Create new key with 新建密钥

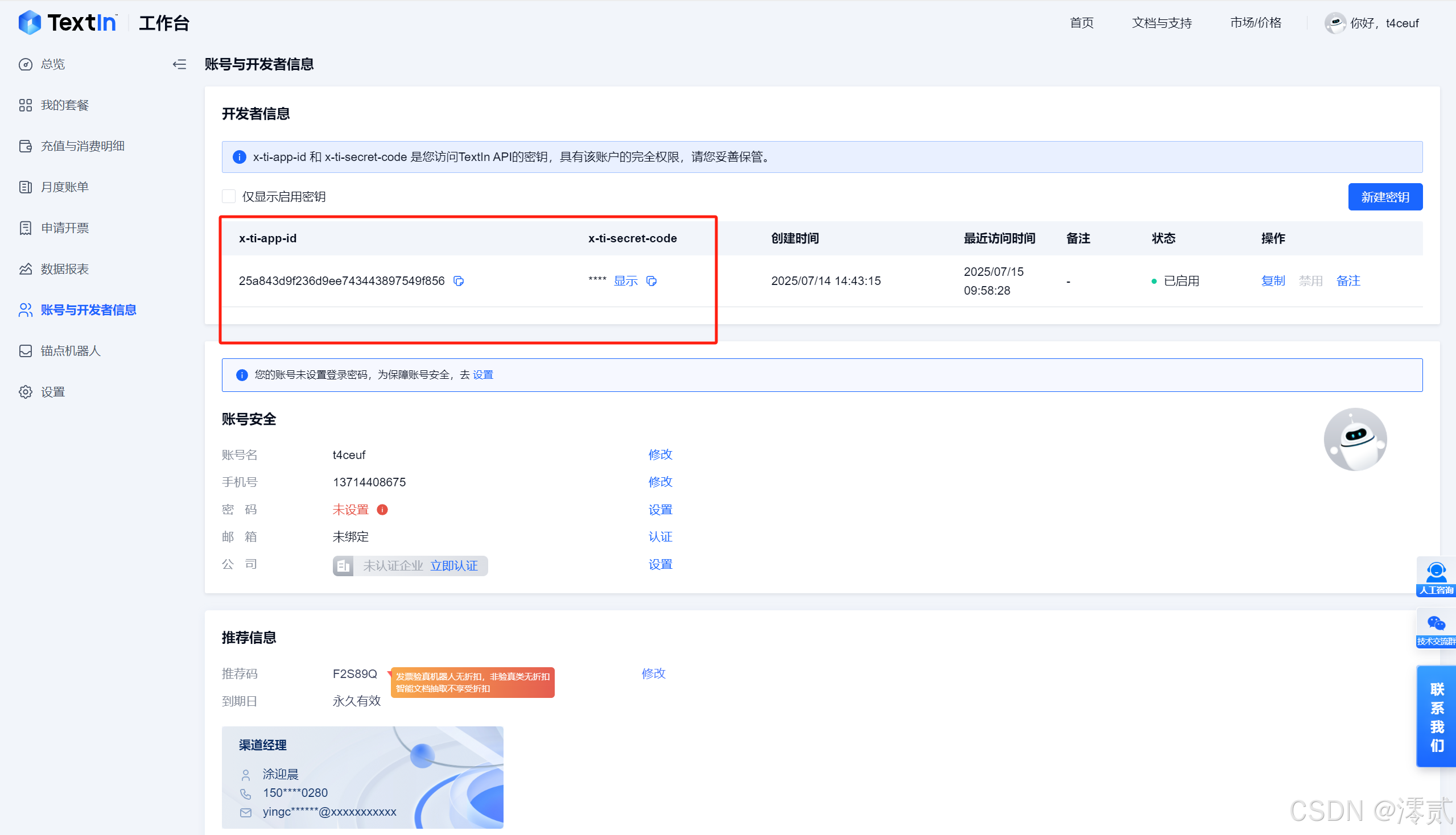point(1385,196)
